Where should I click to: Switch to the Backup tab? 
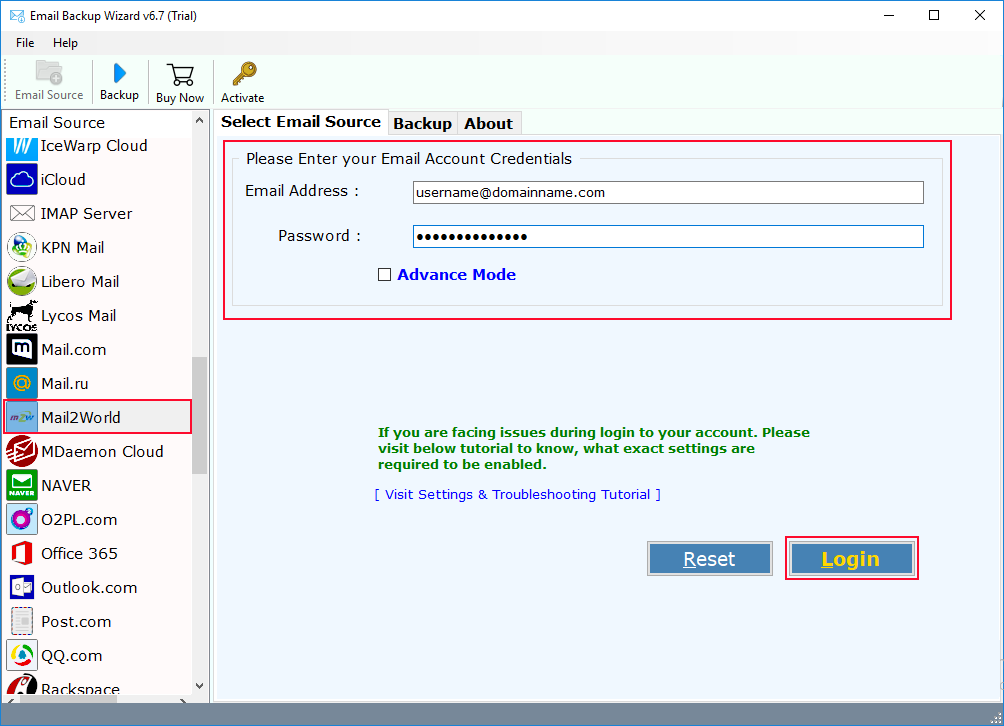(423, 124)
